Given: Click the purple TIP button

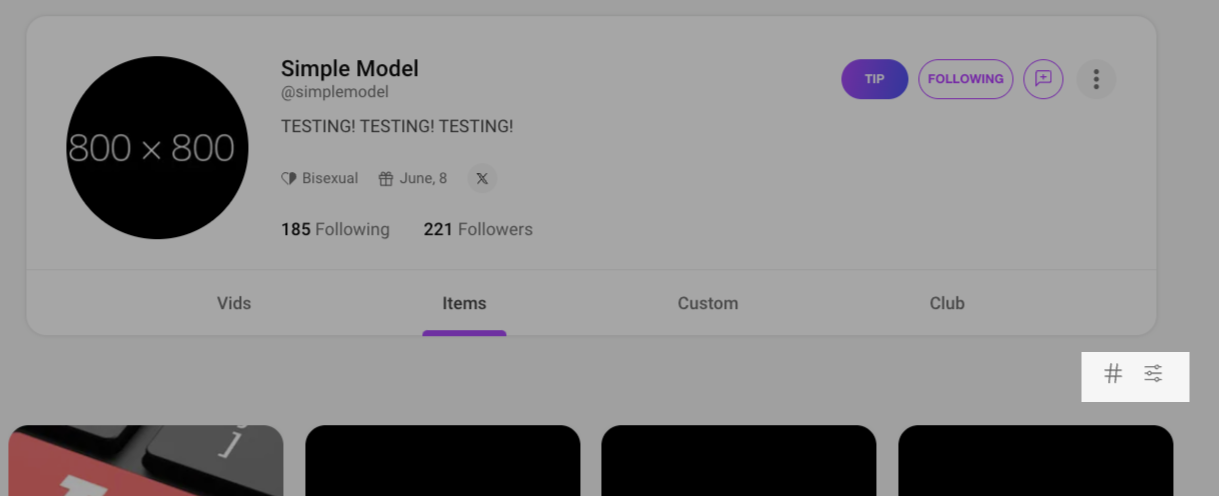Looking at the screenshot, I should coord(874,79).
